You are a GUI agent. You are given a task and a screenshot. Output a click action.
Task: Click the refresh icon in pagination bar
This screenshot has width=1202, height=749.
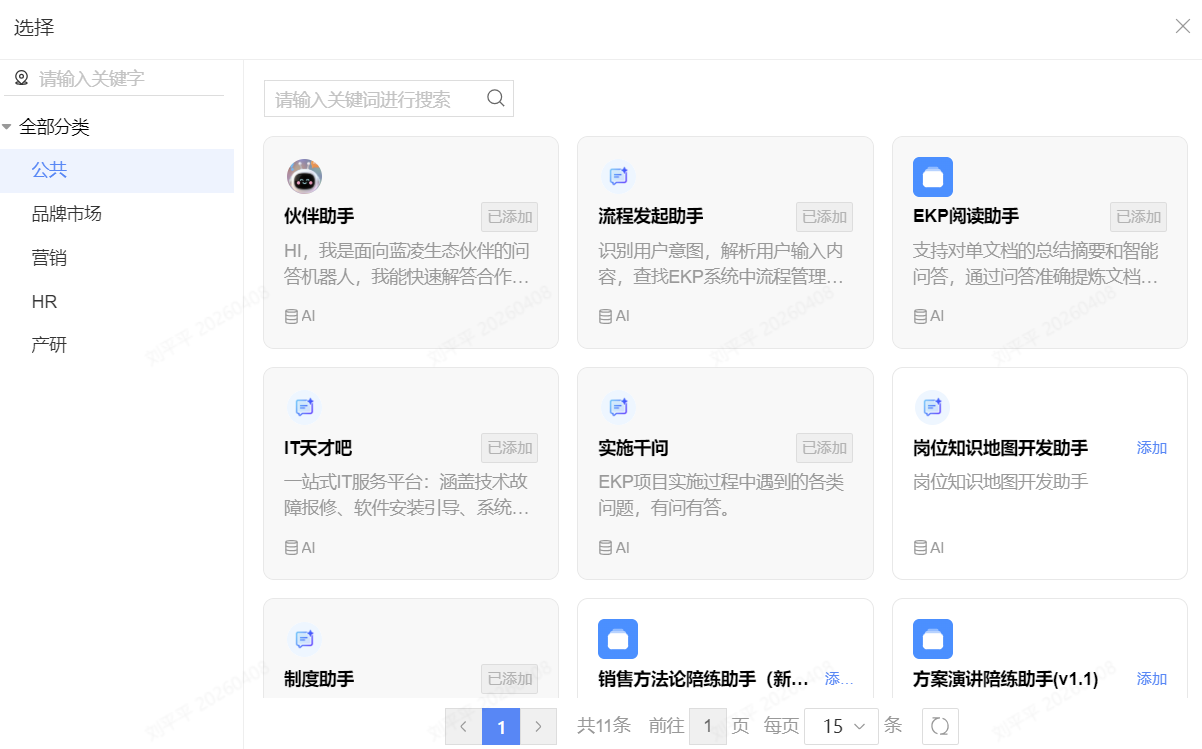coord(940,726)
